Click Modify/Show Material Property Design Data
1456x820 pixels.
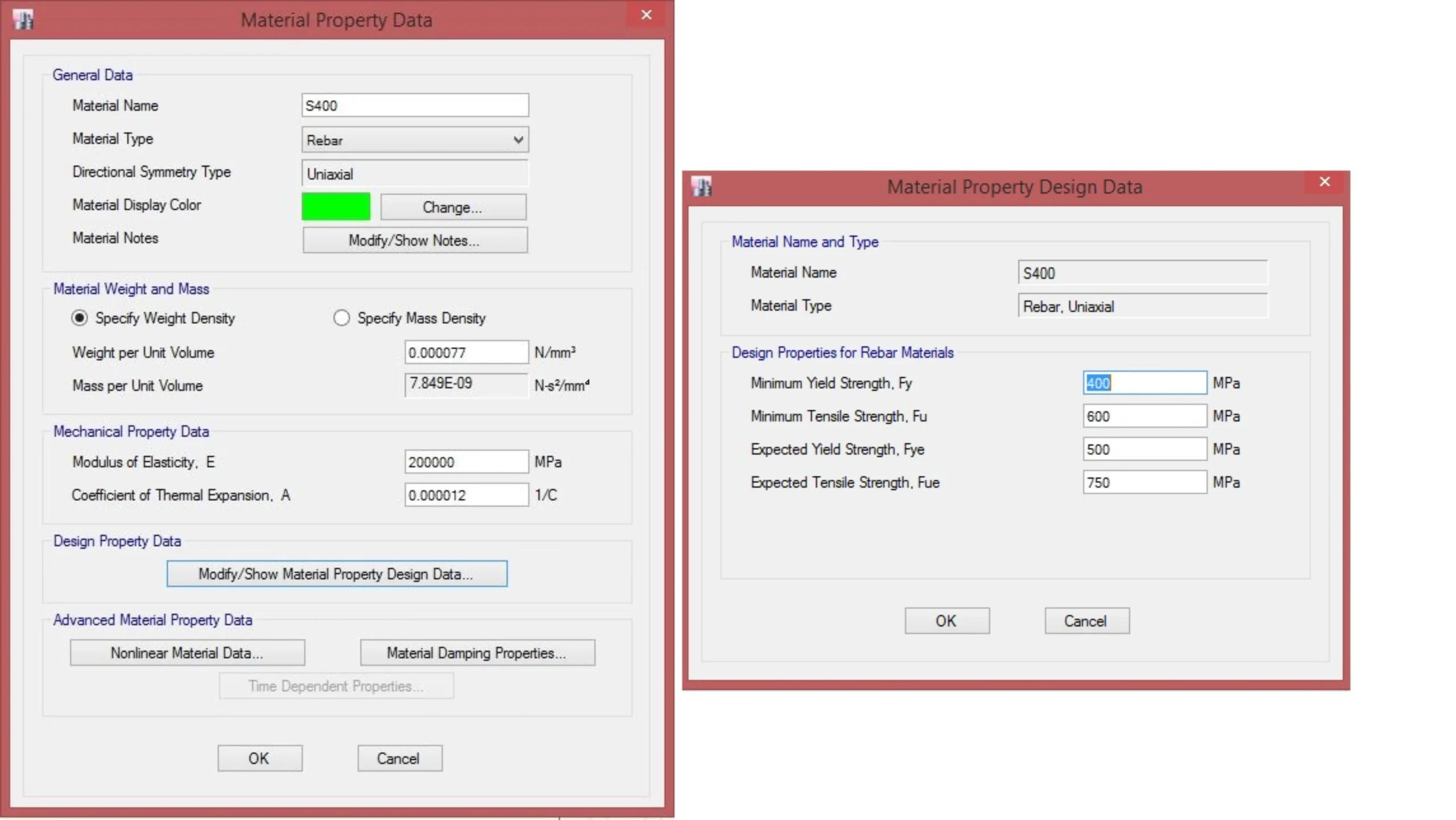[336, 574]
